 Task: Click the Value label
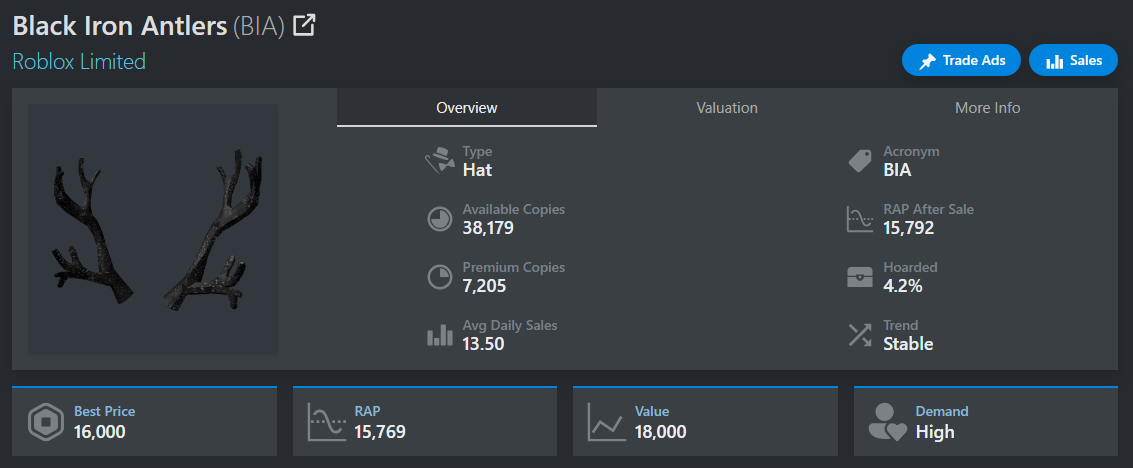click(x=652, y=412)
